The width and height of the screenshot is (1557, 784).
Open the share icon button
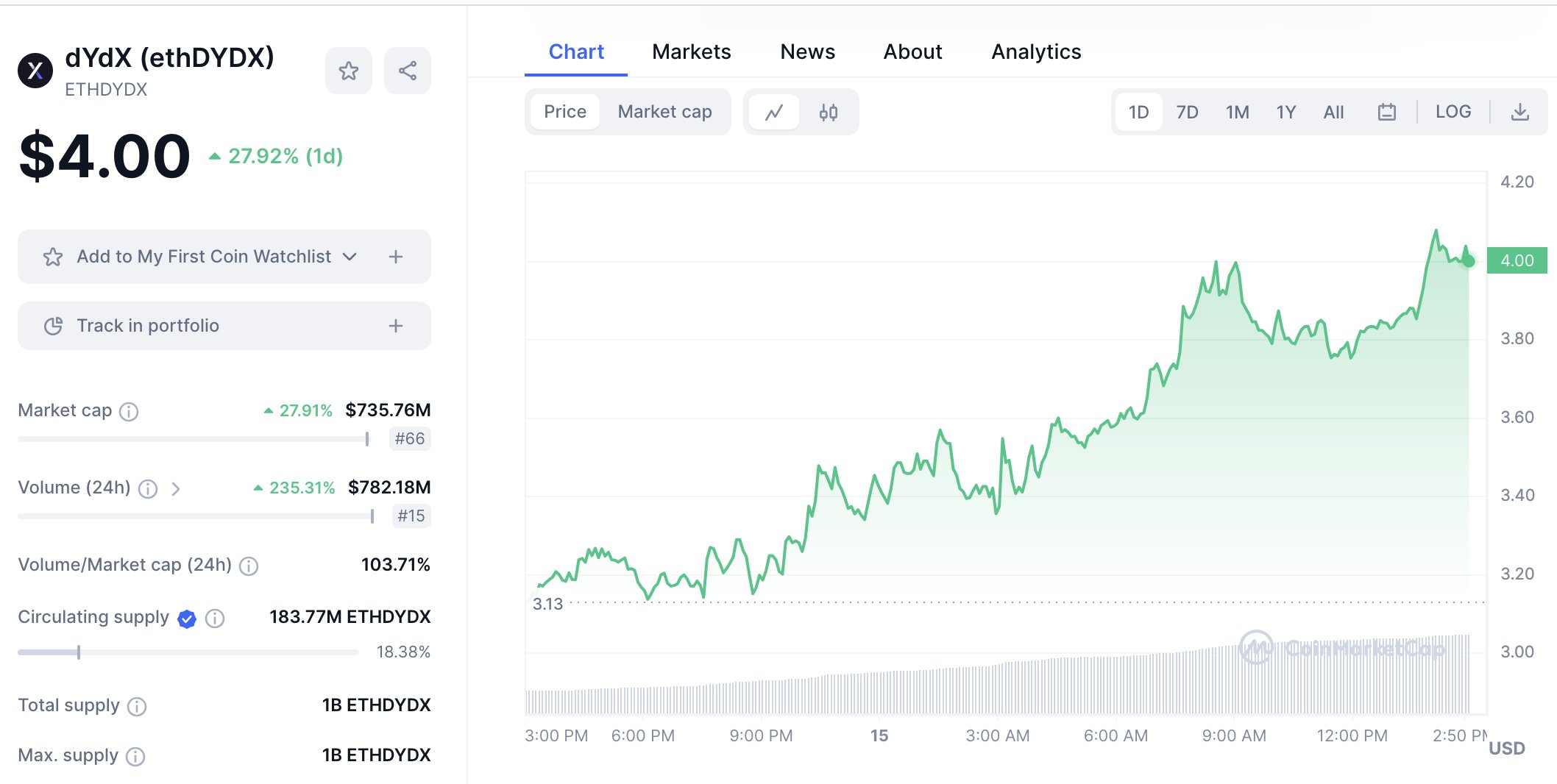pos(408,71)
